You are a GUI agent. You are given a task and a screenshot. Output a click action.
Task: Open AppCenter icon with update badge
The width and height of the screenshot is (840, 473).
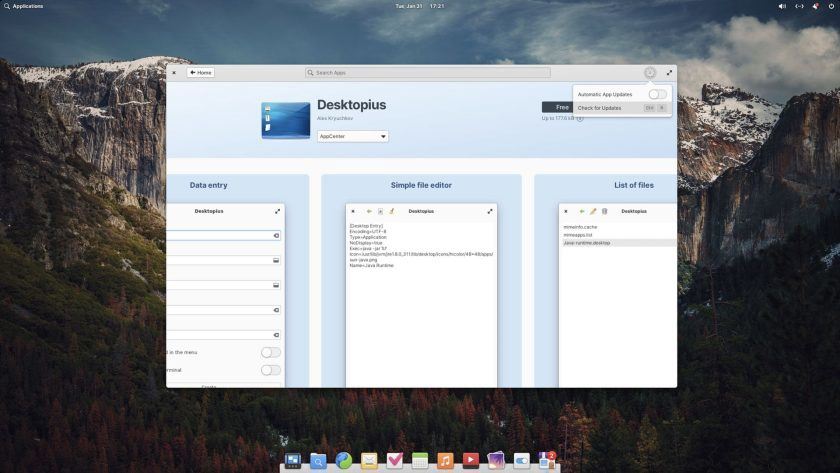click(x=547, y=461)
